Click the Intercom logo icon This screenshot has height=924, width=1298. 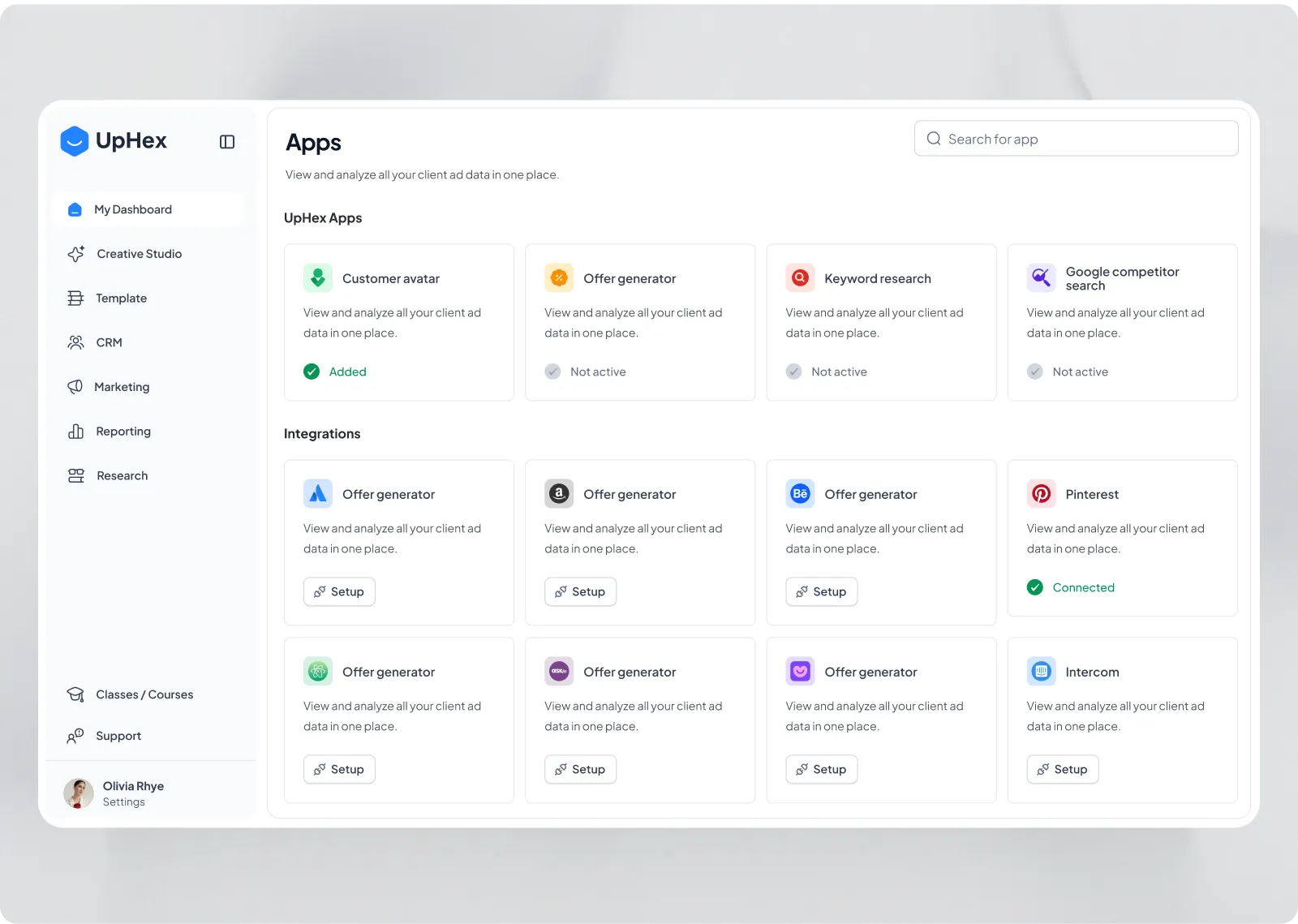pyautogui.click(x=1042, y=671)
